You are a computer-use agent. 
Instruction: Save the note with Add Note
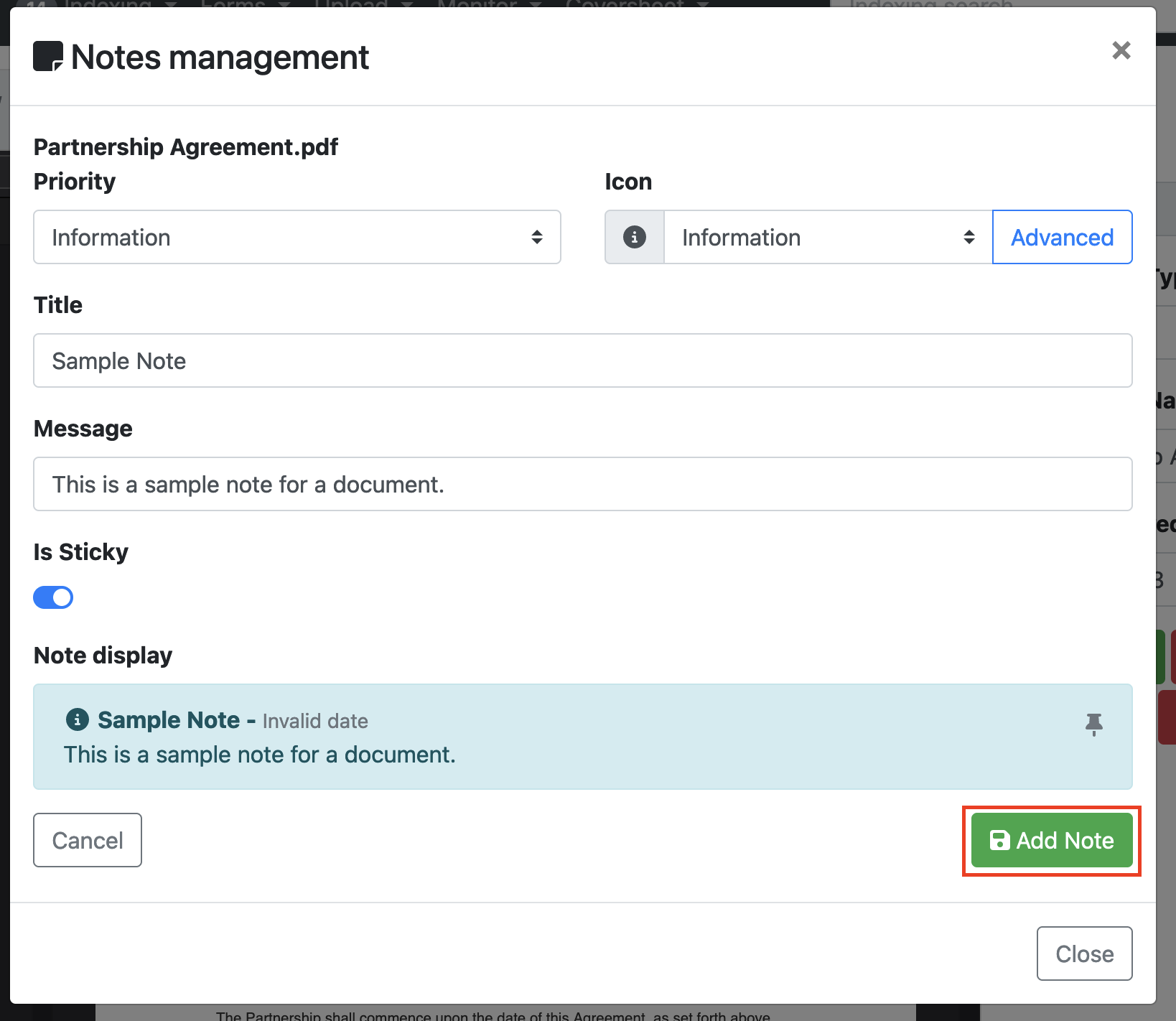click(x=1051, y=840)
